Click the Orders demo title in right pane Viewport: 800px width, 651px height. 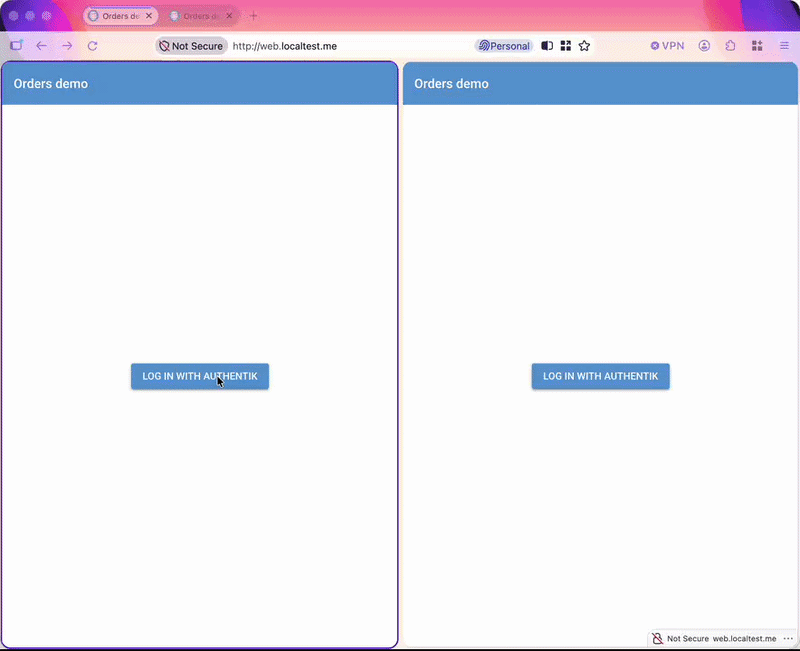[x=451, y=84]
